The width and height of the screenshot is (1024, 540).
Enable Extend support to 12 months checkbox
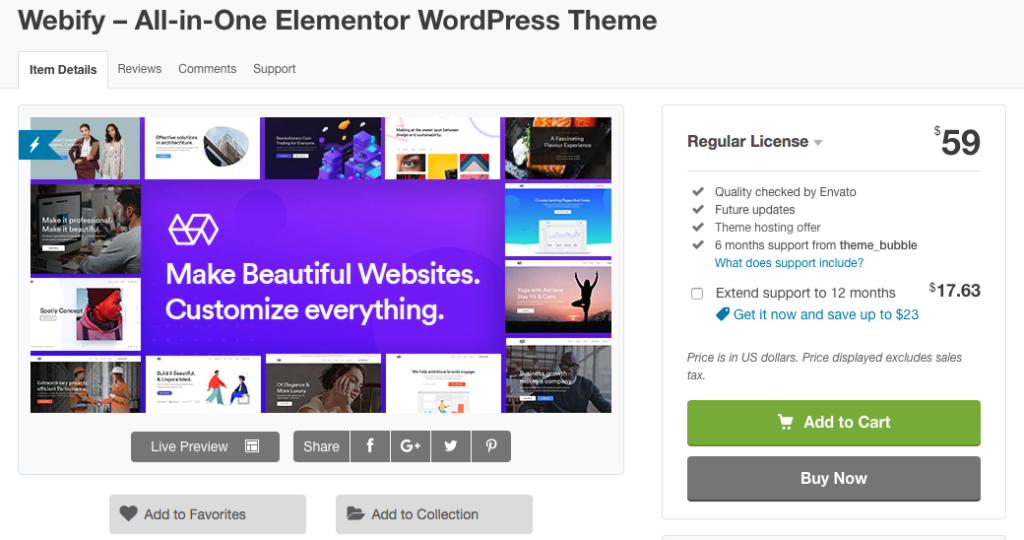[697, 294]
